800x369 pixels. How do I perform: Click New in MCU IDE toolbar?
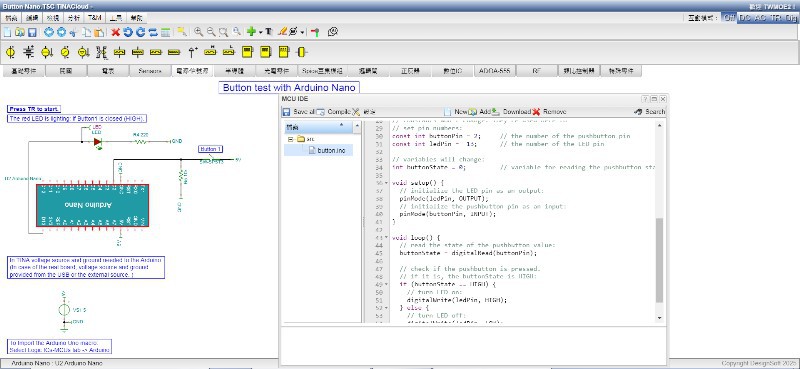[x=456, y=111]
